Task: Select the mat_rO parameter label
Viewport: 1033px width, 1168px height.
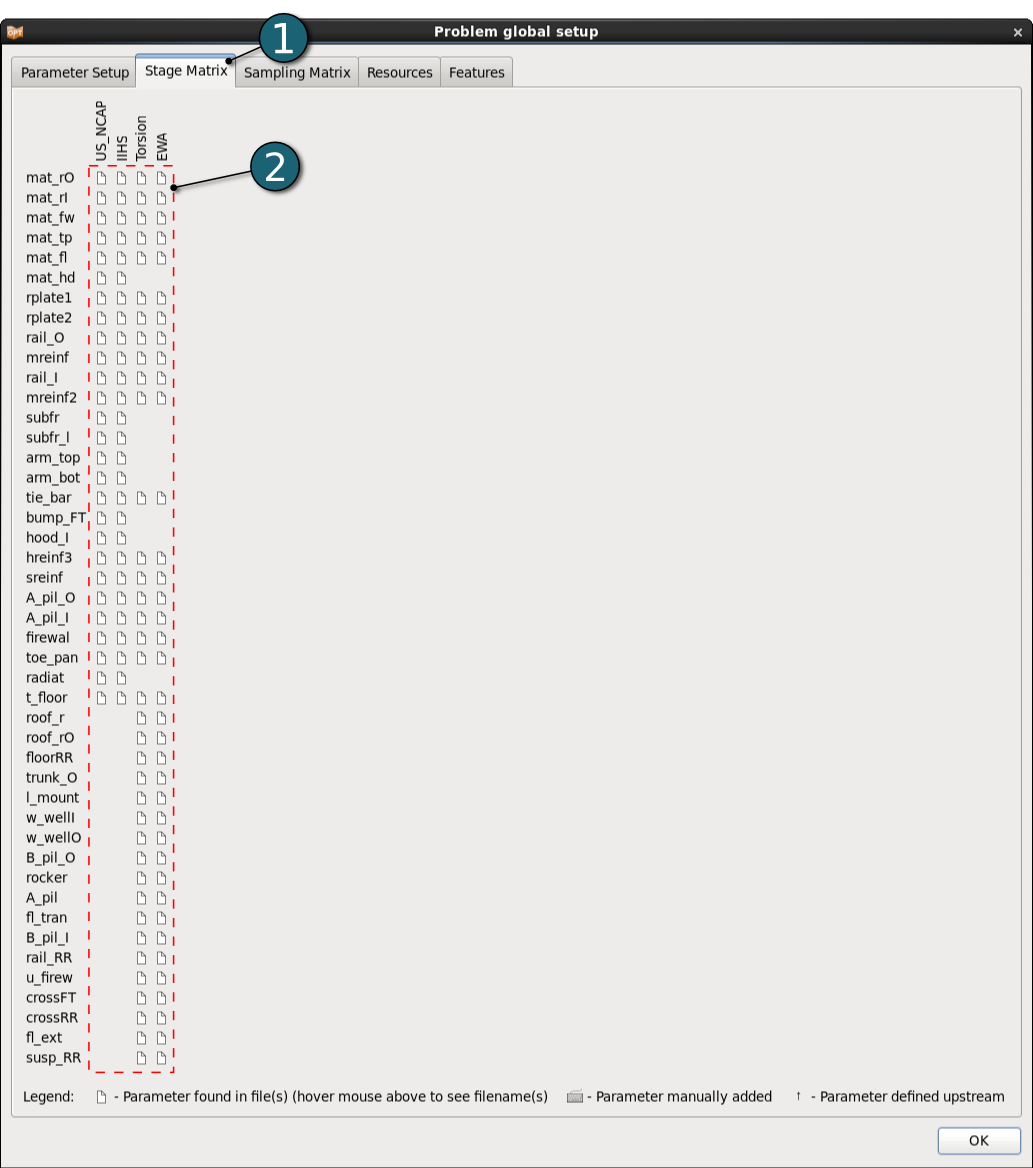Action: [50, 178]
